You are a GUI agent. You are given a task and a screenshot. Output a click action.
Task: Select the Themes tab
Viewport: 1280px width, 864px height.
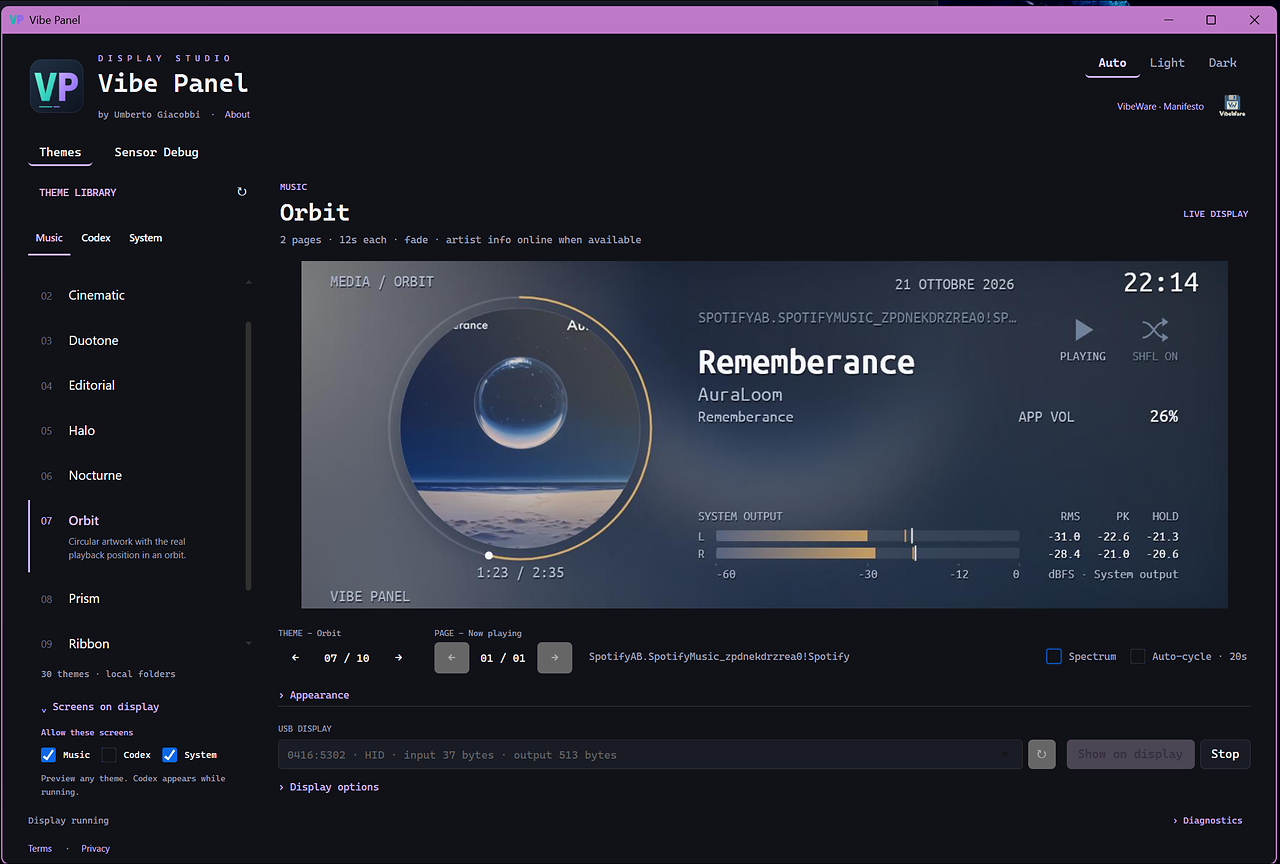(60, 152)
